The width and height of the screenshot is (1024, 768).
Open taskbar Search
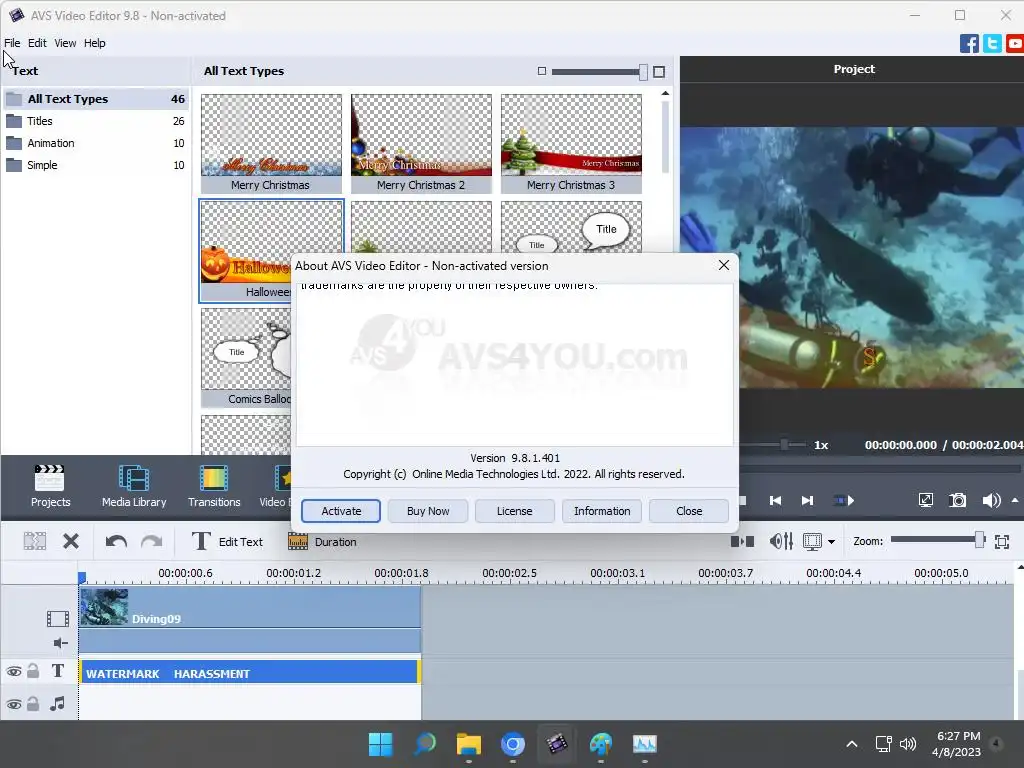(424, 744)
